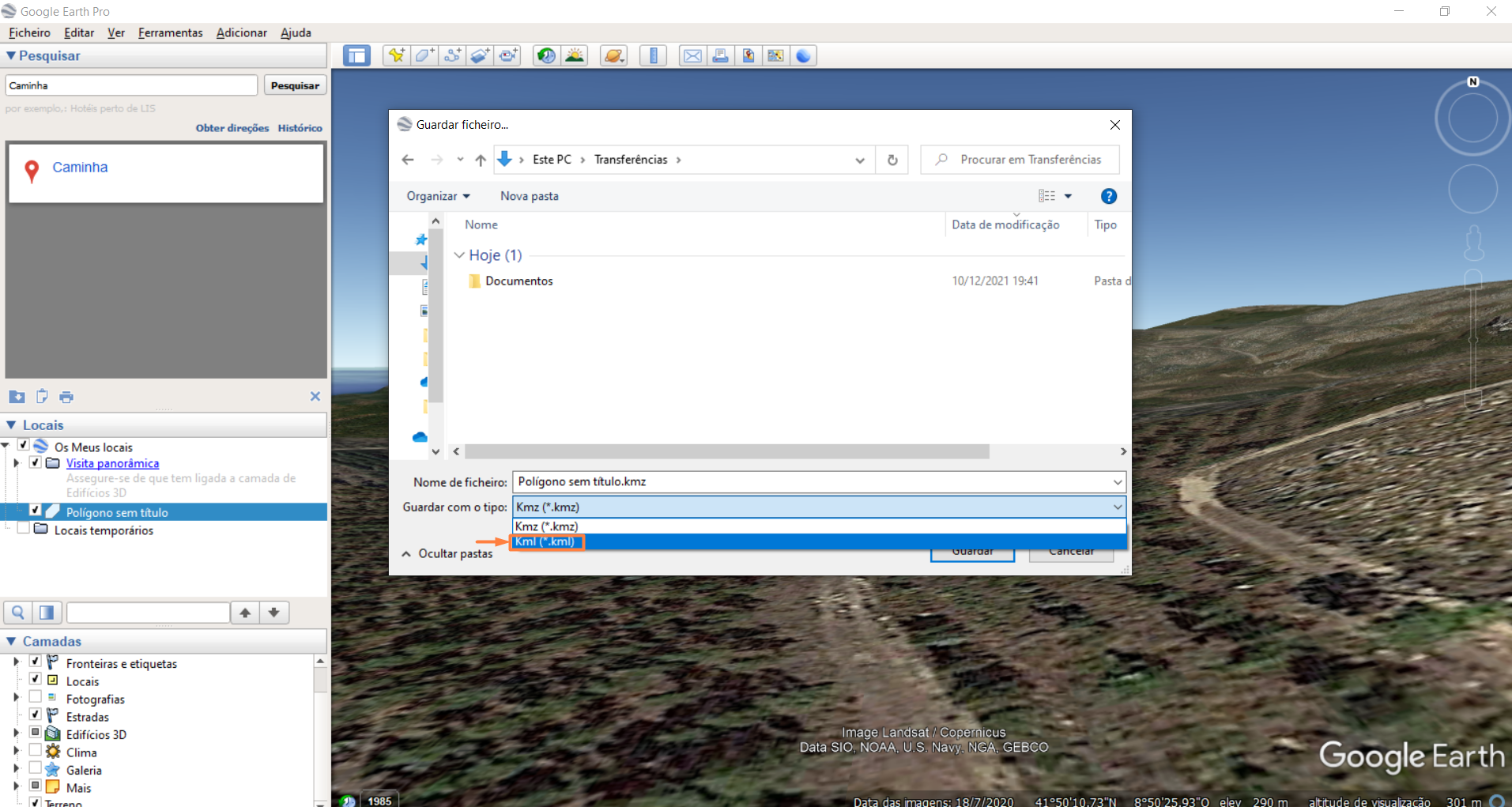Open Histórico link
The height and width of the screenshot is (807, 1512).
(x=300, y=128)
